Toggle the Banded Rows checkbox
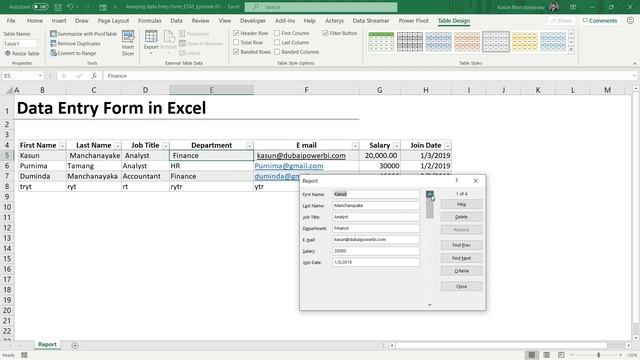 [236, 52]
